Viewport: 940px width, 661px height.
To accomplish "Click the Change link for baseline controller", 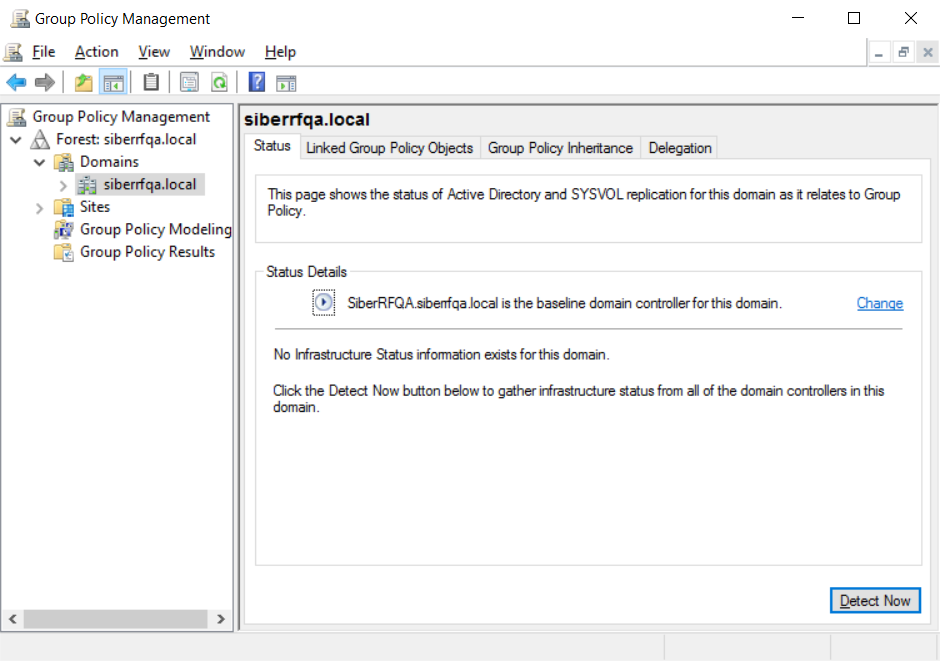I will click(x=879, y=303).
